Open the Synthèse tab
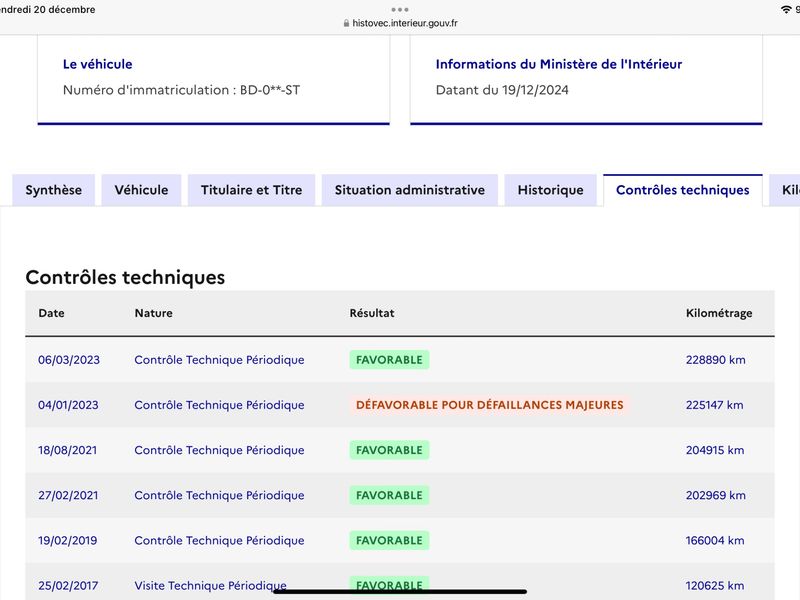800x600 pixels. 54,190
